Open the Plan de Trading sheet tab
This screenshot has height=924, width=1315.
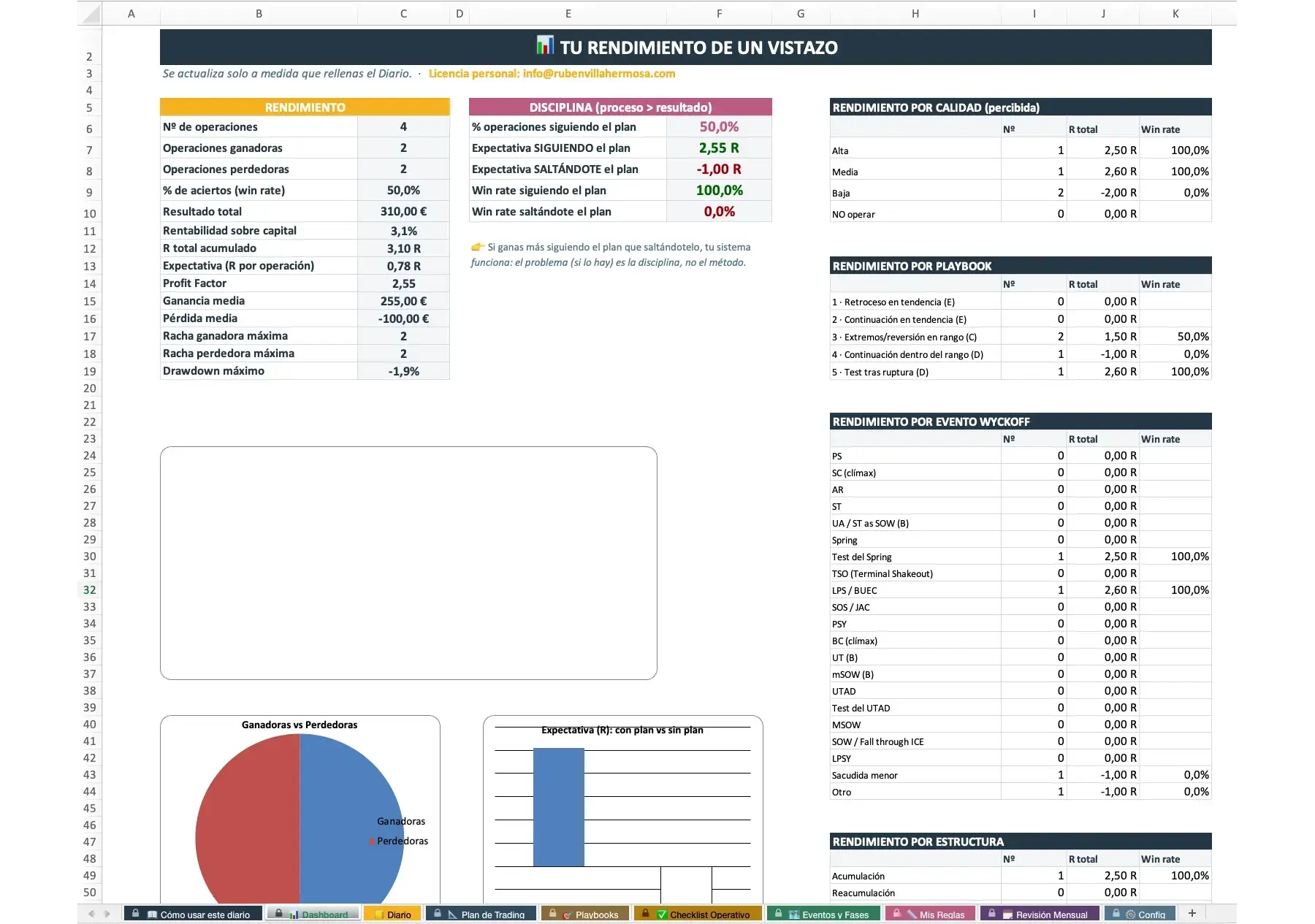coord(481,914)
